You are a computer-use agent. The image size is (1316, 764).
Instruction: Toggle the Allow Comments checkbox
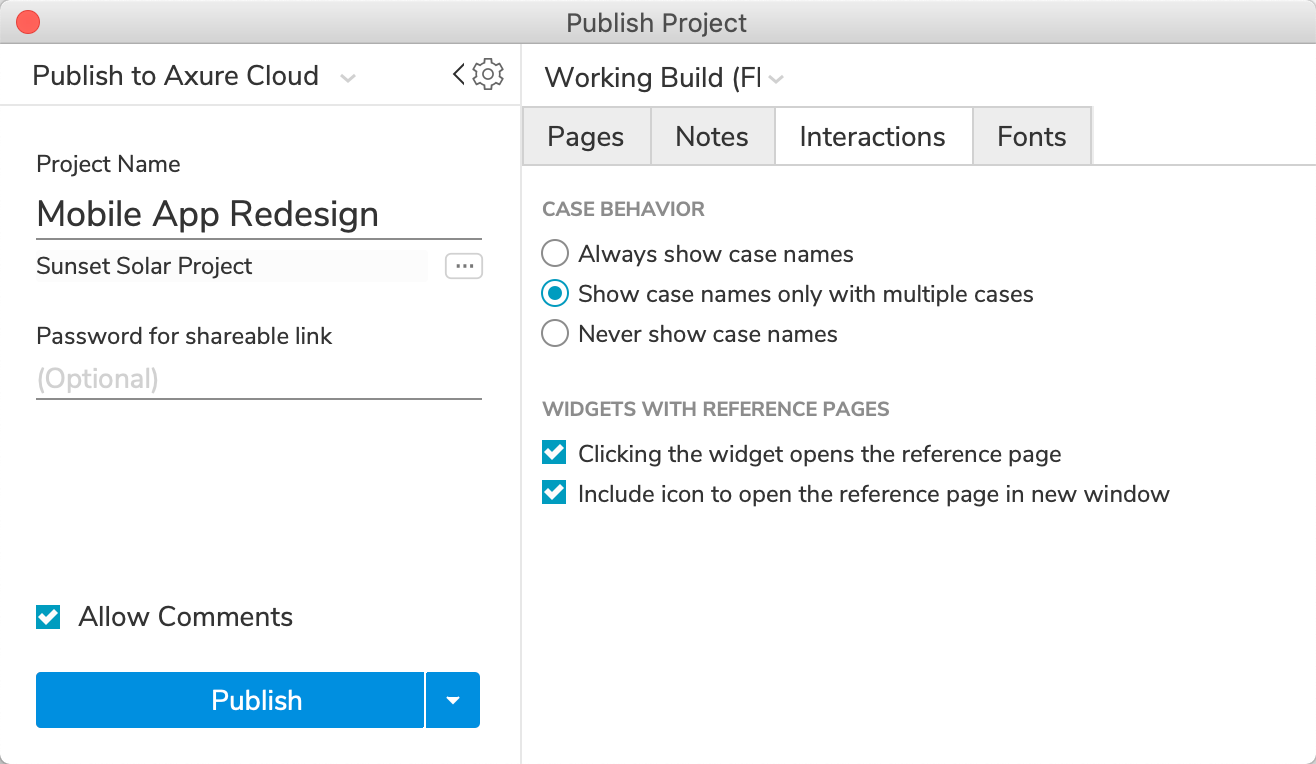(48, 617)
